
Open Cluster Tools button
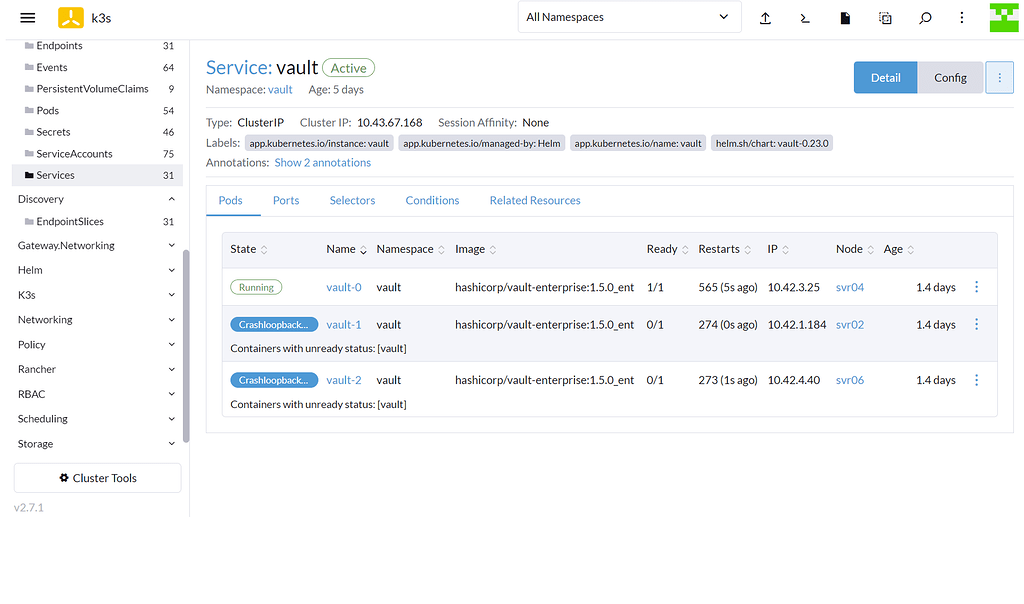97,477
